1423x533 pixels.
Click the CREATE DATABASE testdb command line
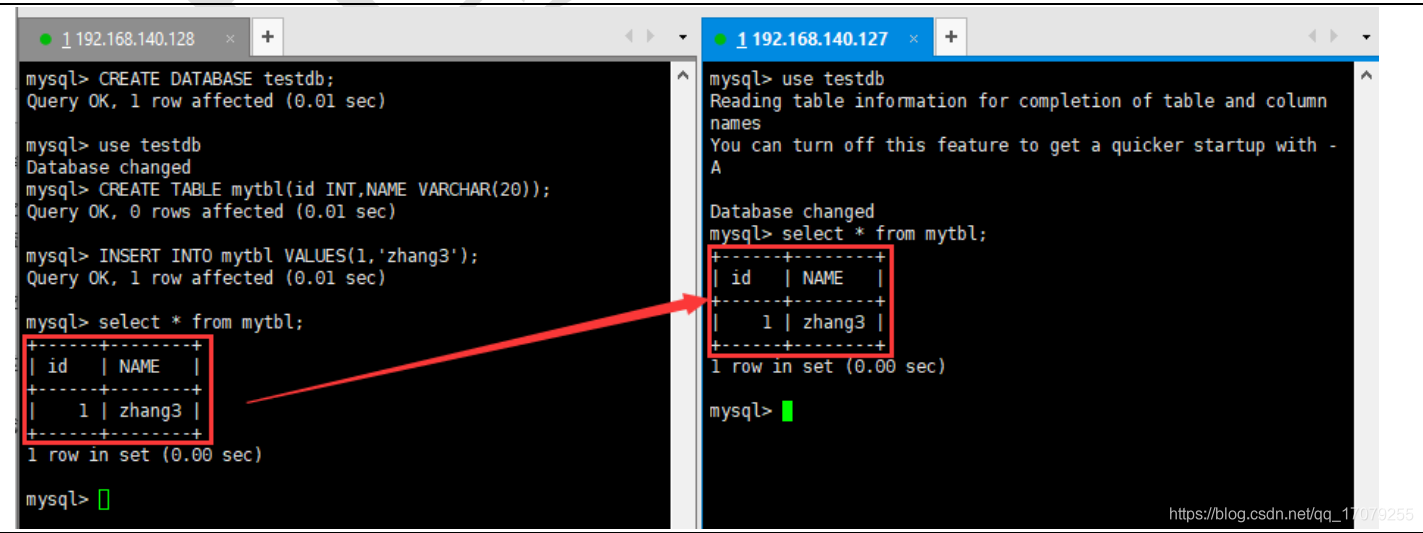pyautogui.click(x=192, y=79)
